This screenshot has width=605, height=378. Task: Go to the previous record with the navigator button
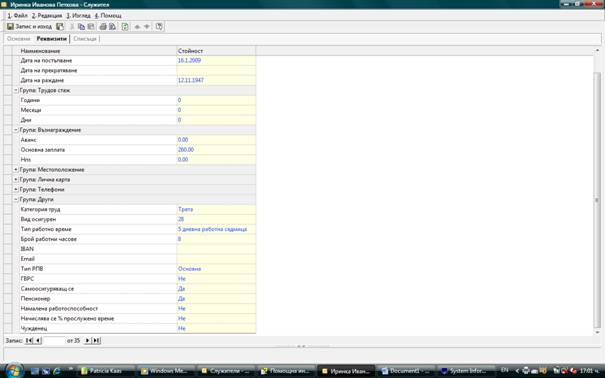pos(38,341)
